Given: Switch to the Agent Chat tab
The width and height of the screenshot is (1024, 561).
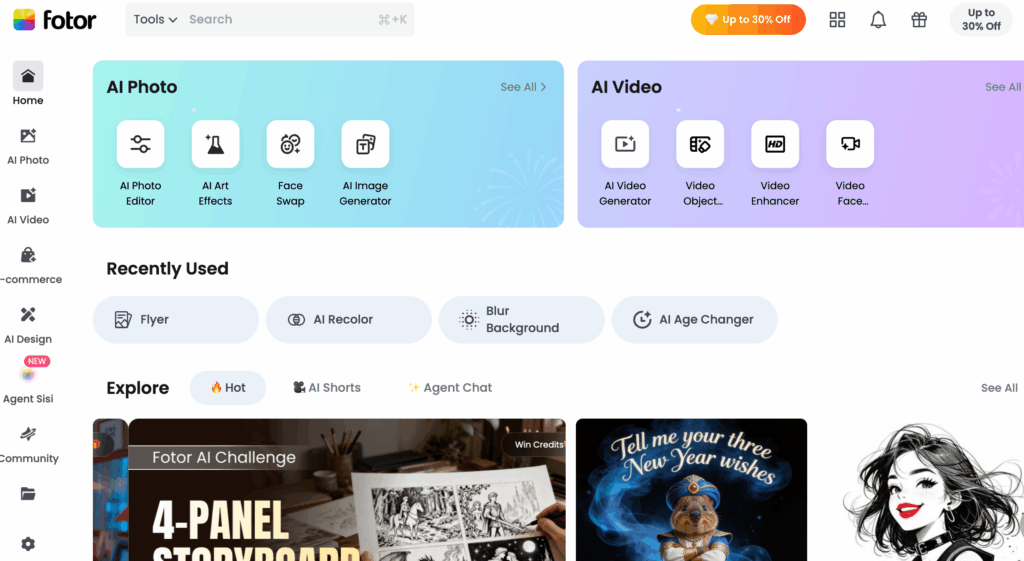Looking at the screenshot, I should coord(450,388).
